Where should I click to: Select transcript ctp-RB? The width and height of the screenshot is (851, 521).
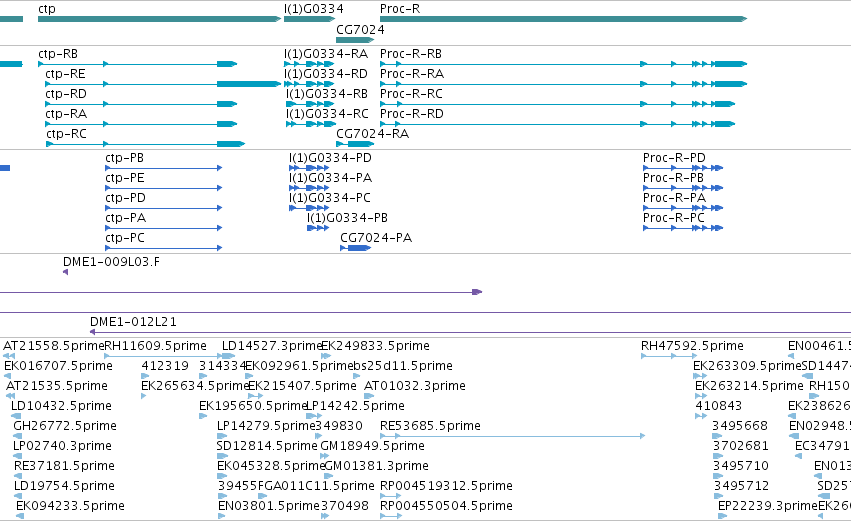pyautogui.click(x=58, y=54)
